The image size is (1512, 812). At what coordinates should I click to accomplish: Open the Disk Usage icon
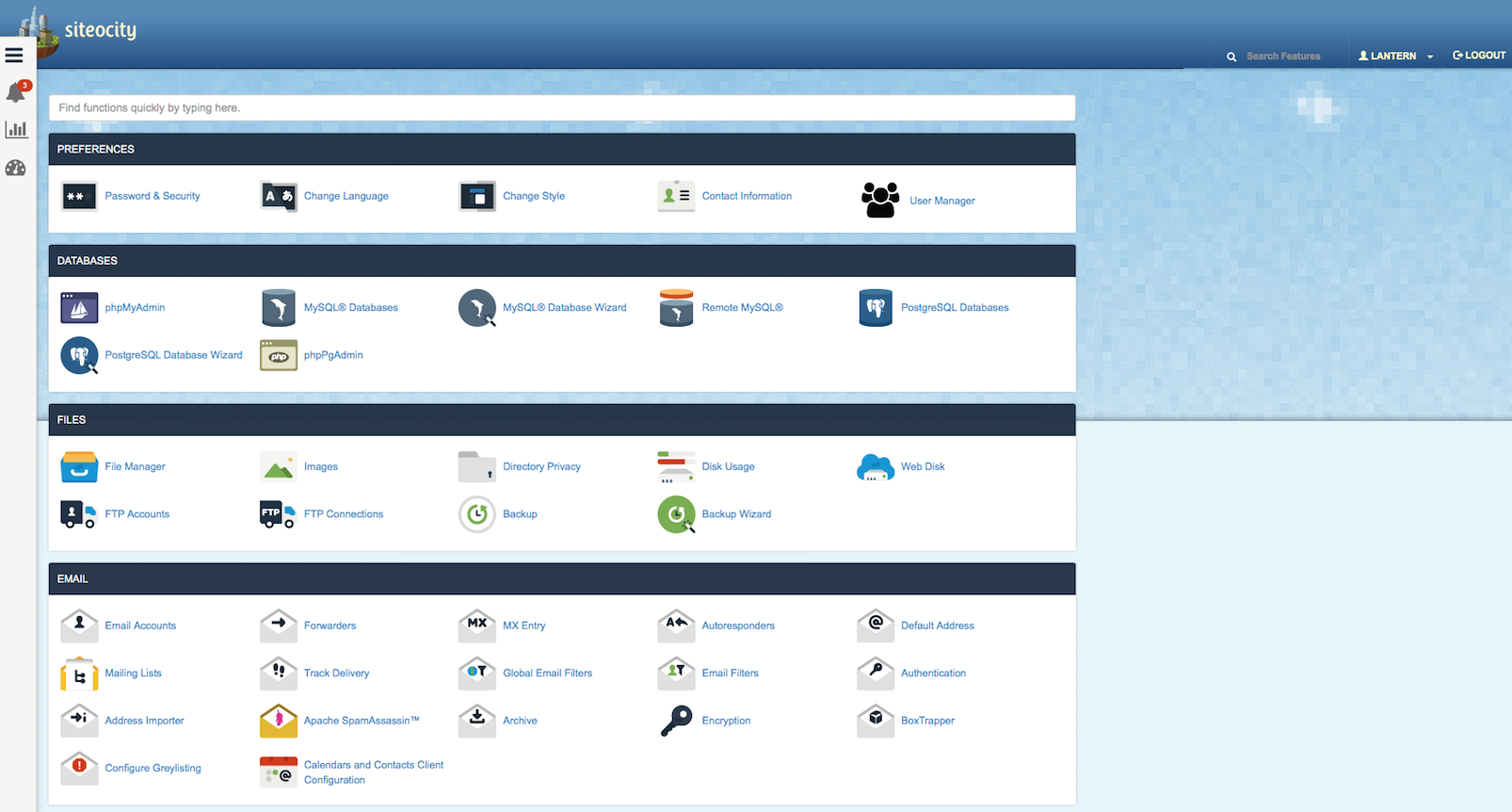pos(676,466)
